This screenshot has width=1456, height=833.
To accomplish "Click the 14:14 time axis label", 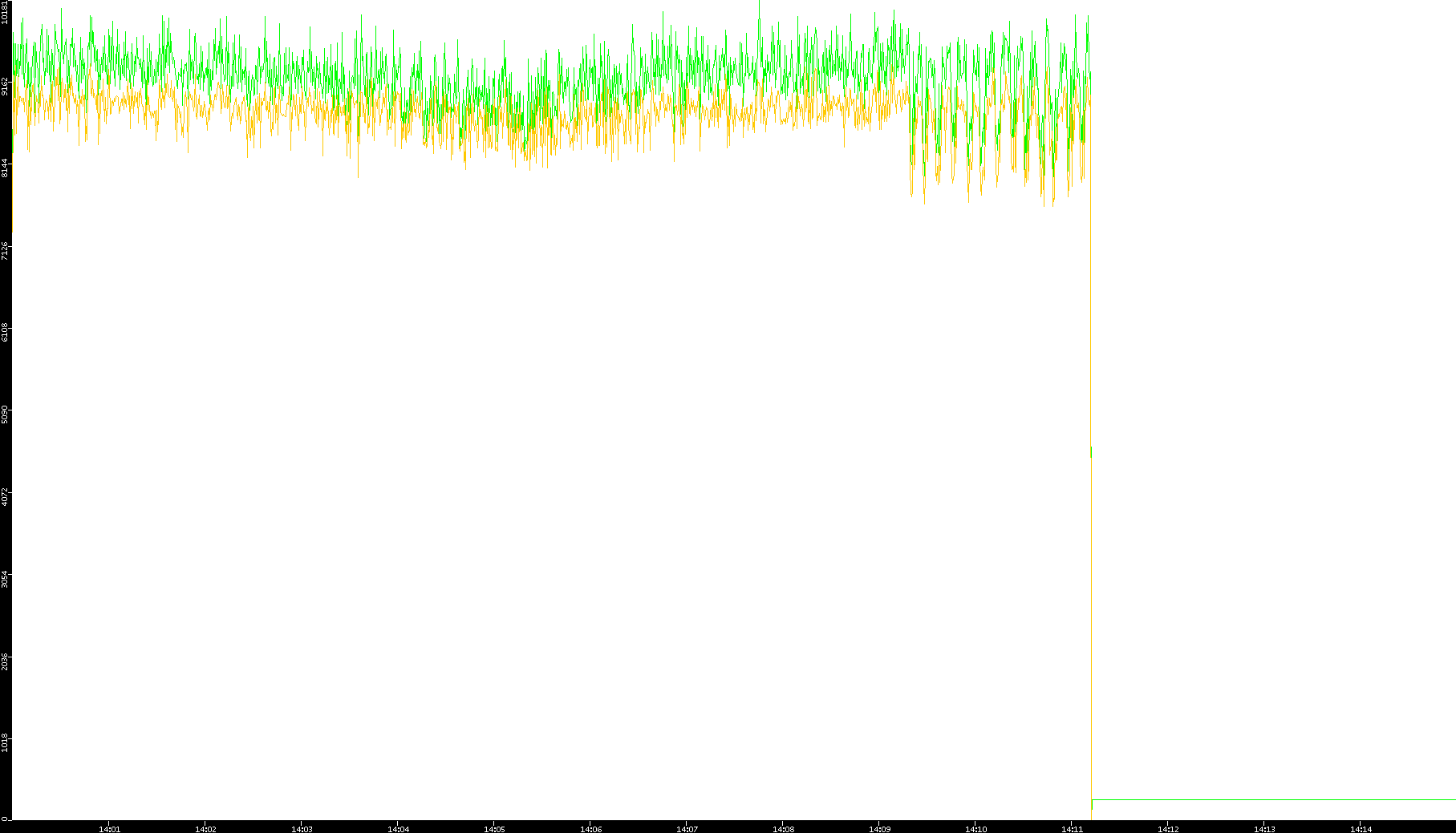I will pyautogui.click(x=1361, y=829).
